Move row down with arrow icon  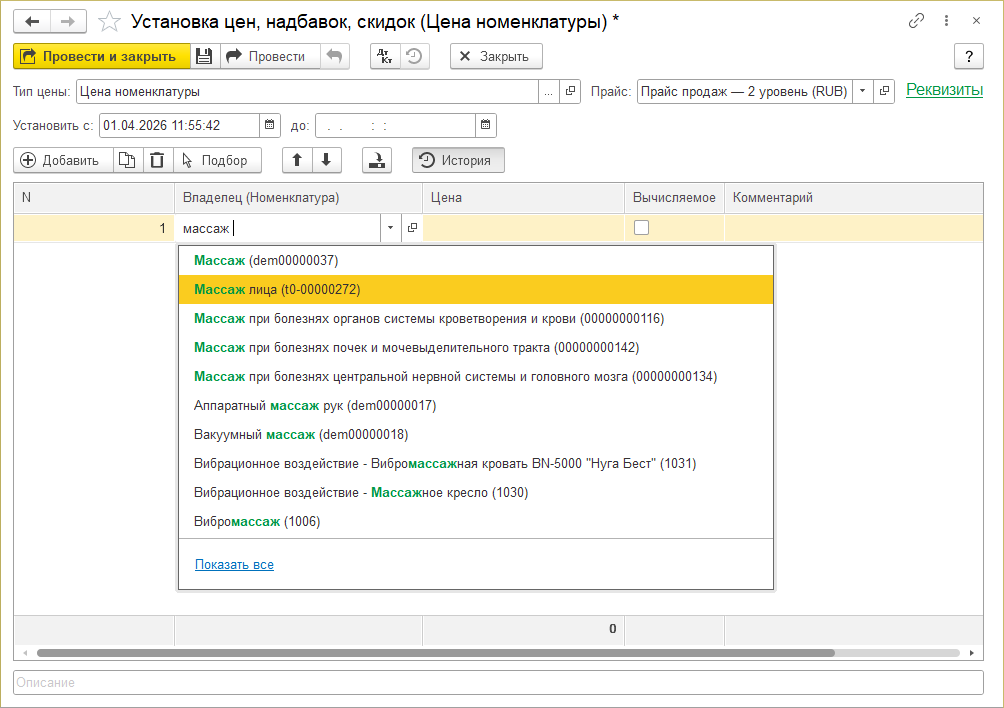pos(326,160)
